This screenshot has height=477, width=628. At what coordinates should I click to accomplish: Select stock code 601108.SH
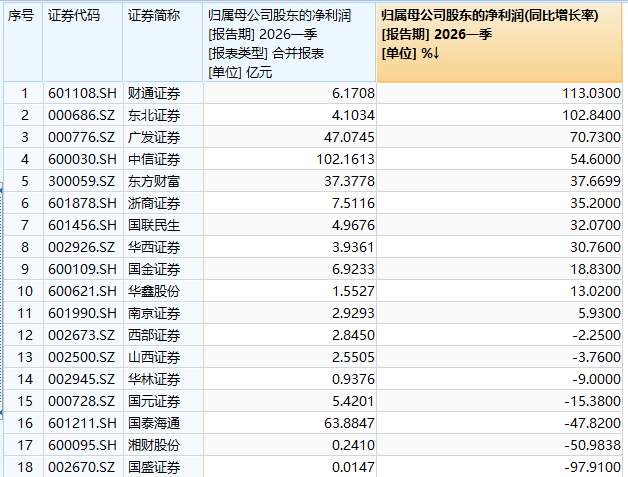pos(83,93)
